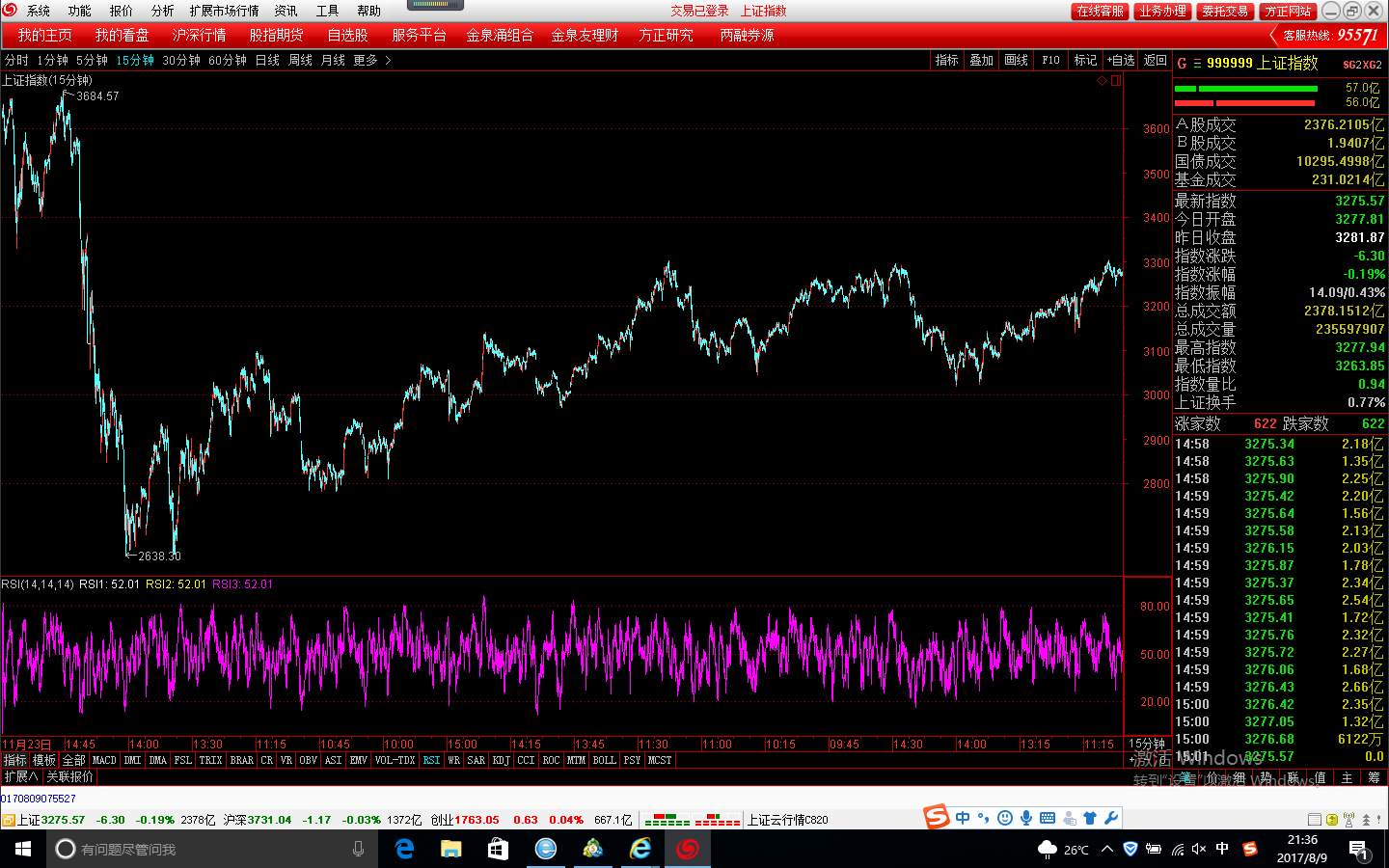Open the Windows Start menu
The width and height of the screenshot is (1389, 868).
[23, 849]
